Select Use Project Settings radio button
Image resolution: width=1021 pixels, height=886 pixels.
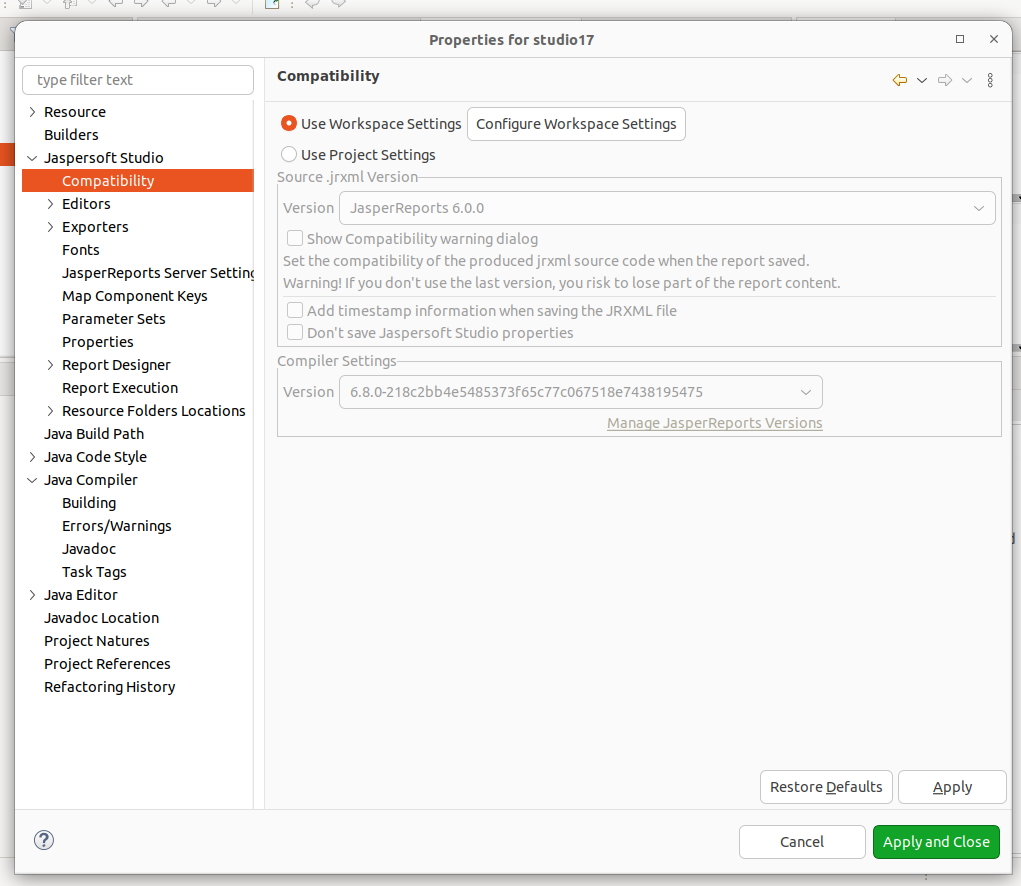pos(288,154)
